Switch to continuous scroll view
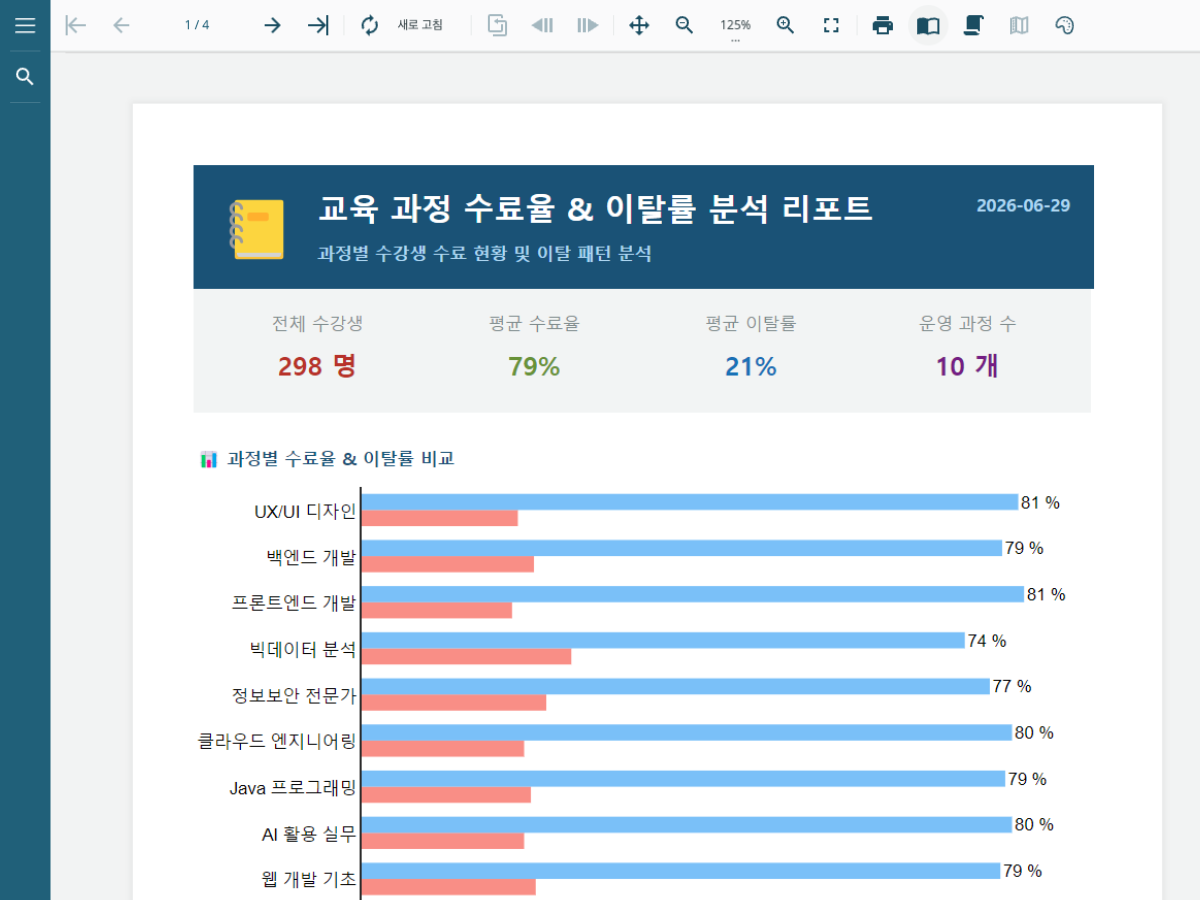Screen dimensions: 1200x900 973,25
